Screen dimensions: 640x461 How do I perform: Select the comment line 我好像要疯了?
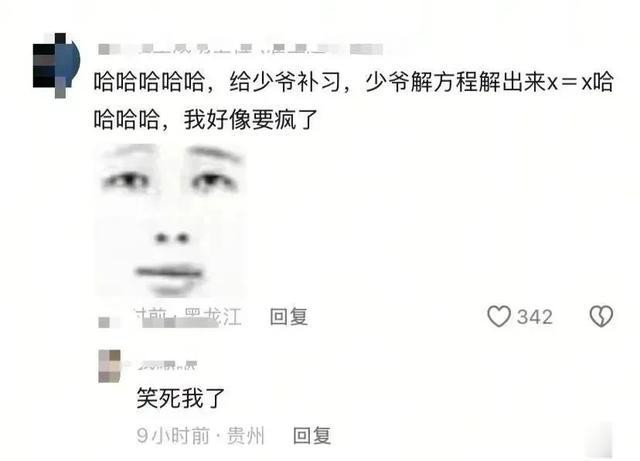[251, 120]
